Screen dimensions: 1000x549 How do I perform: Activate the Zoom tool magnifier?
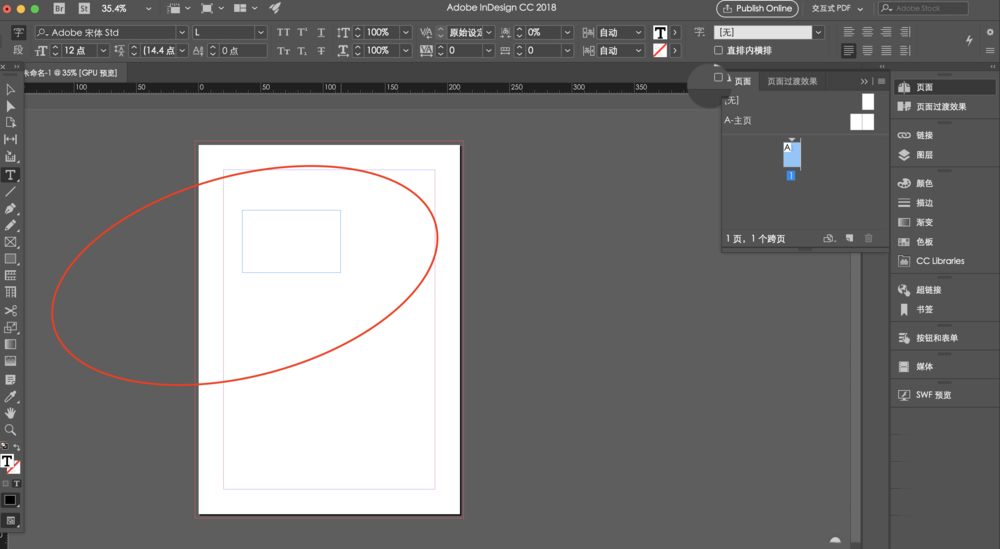coord(10,430)
